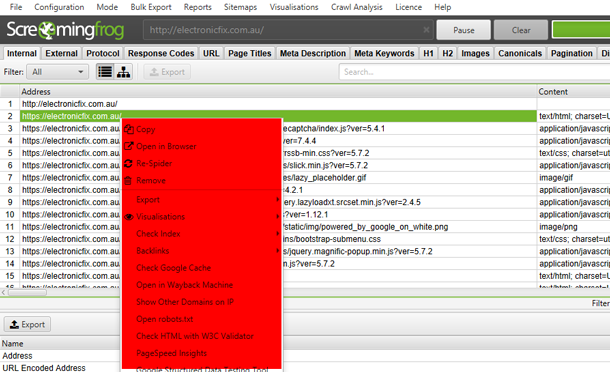
Task: Switch to the URL tab
Action: (211, 53)
